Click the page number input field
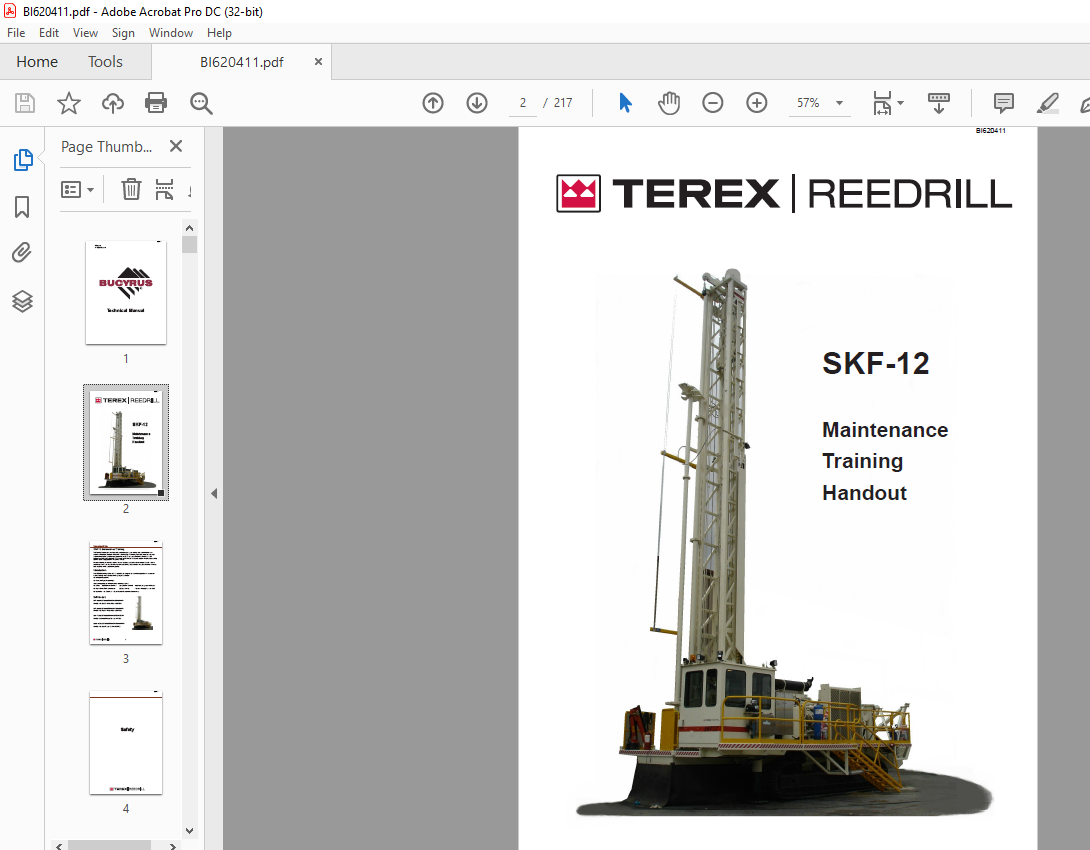1090x850 pixels. click(x=523, y=103)
